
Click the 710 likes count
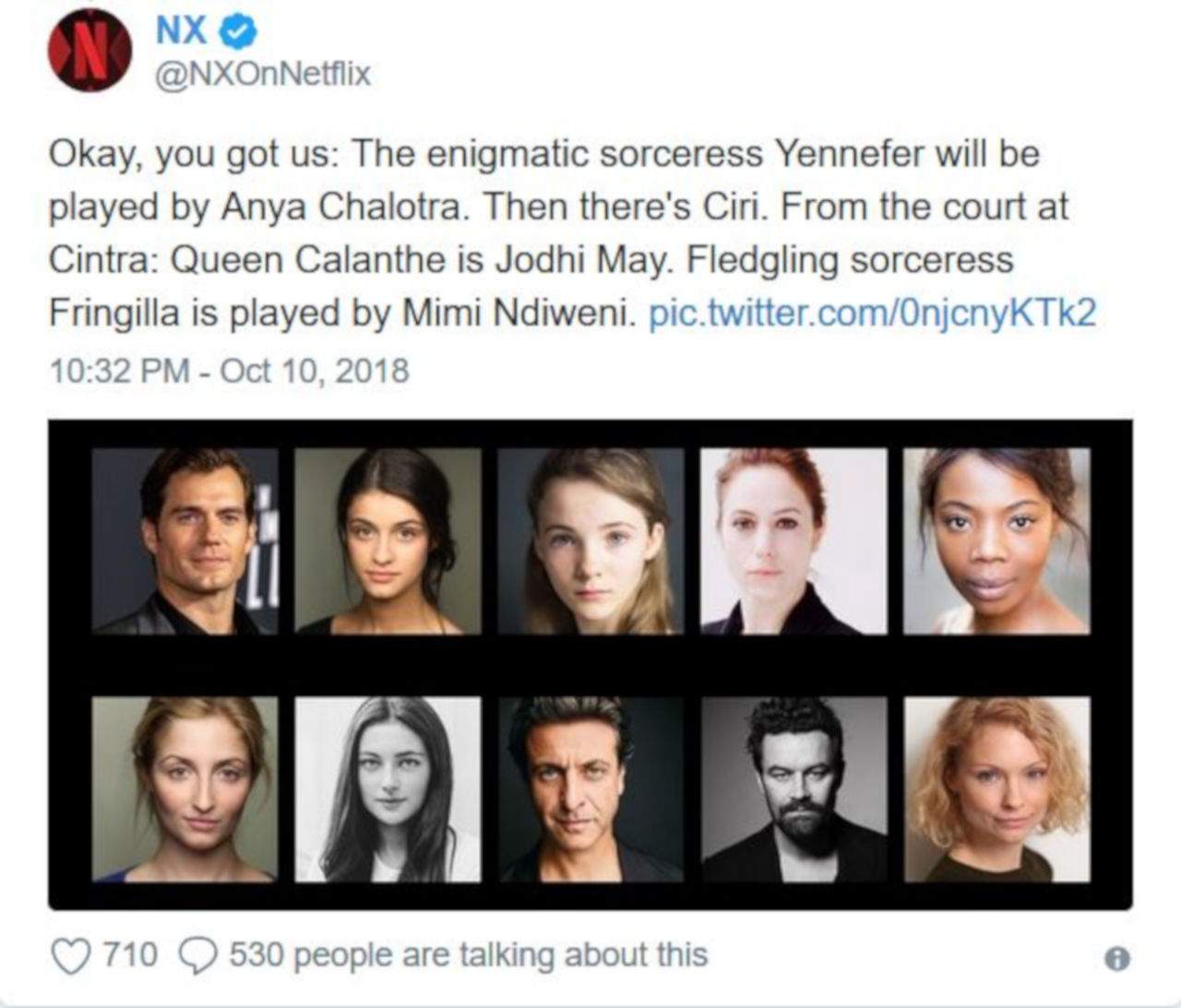tap(130, 955)
